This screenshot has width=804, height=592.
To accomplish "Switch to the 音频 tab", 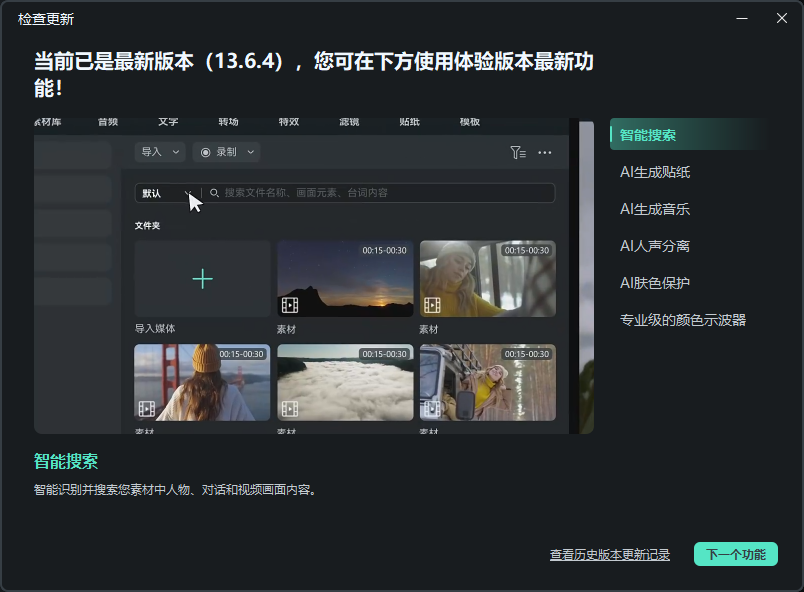I will point(106,122).
